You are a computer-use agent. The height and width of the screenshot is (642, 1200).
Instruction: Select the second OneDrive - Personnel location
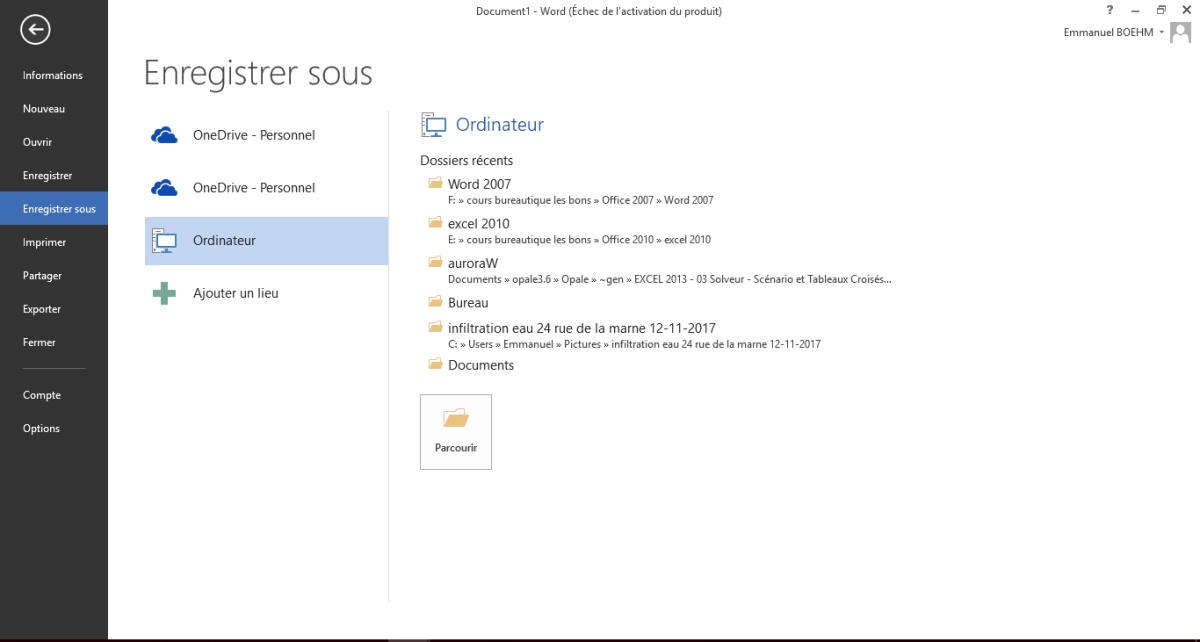[266, 188]
